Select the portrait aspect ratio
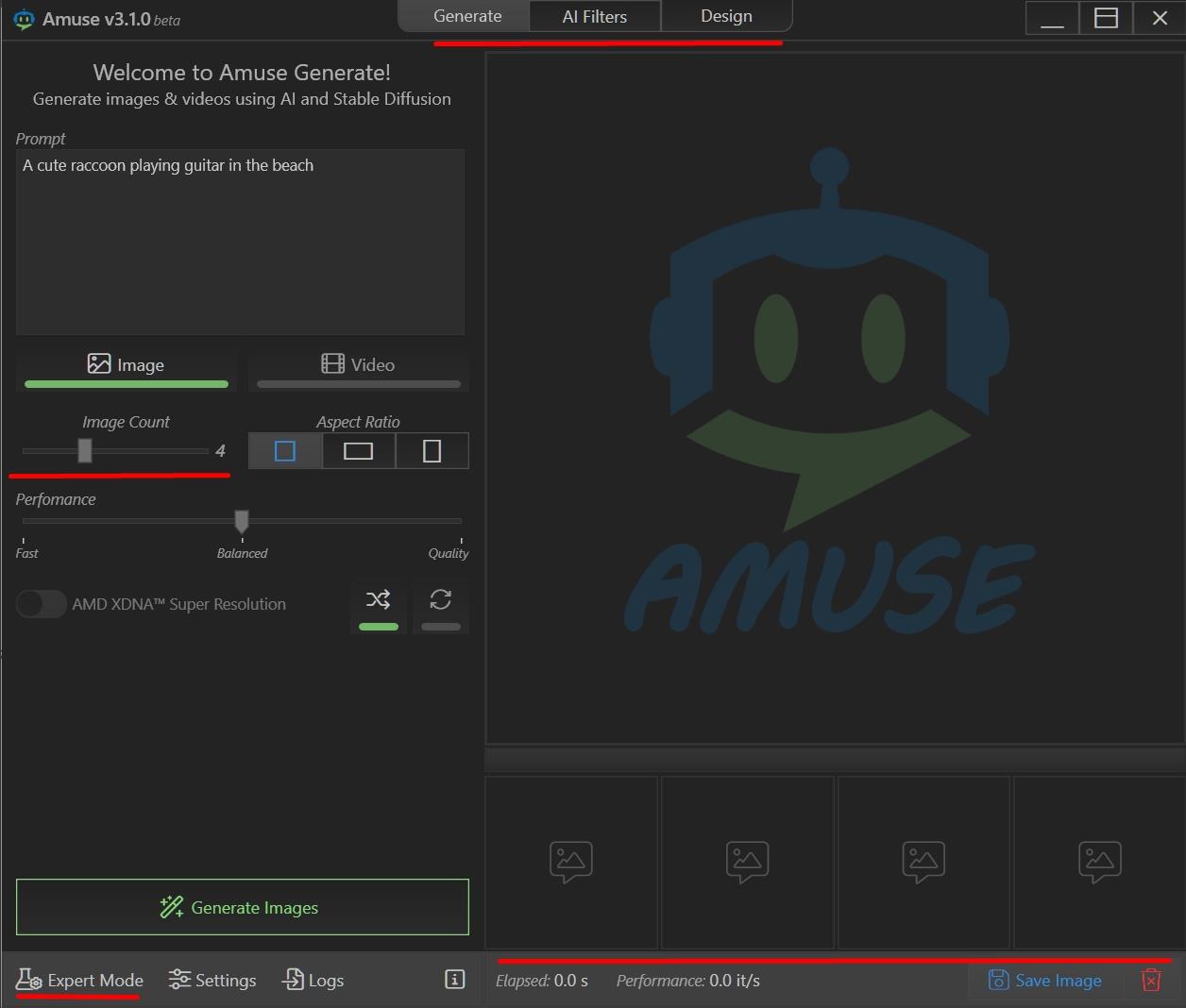 [x=432, y=451]
